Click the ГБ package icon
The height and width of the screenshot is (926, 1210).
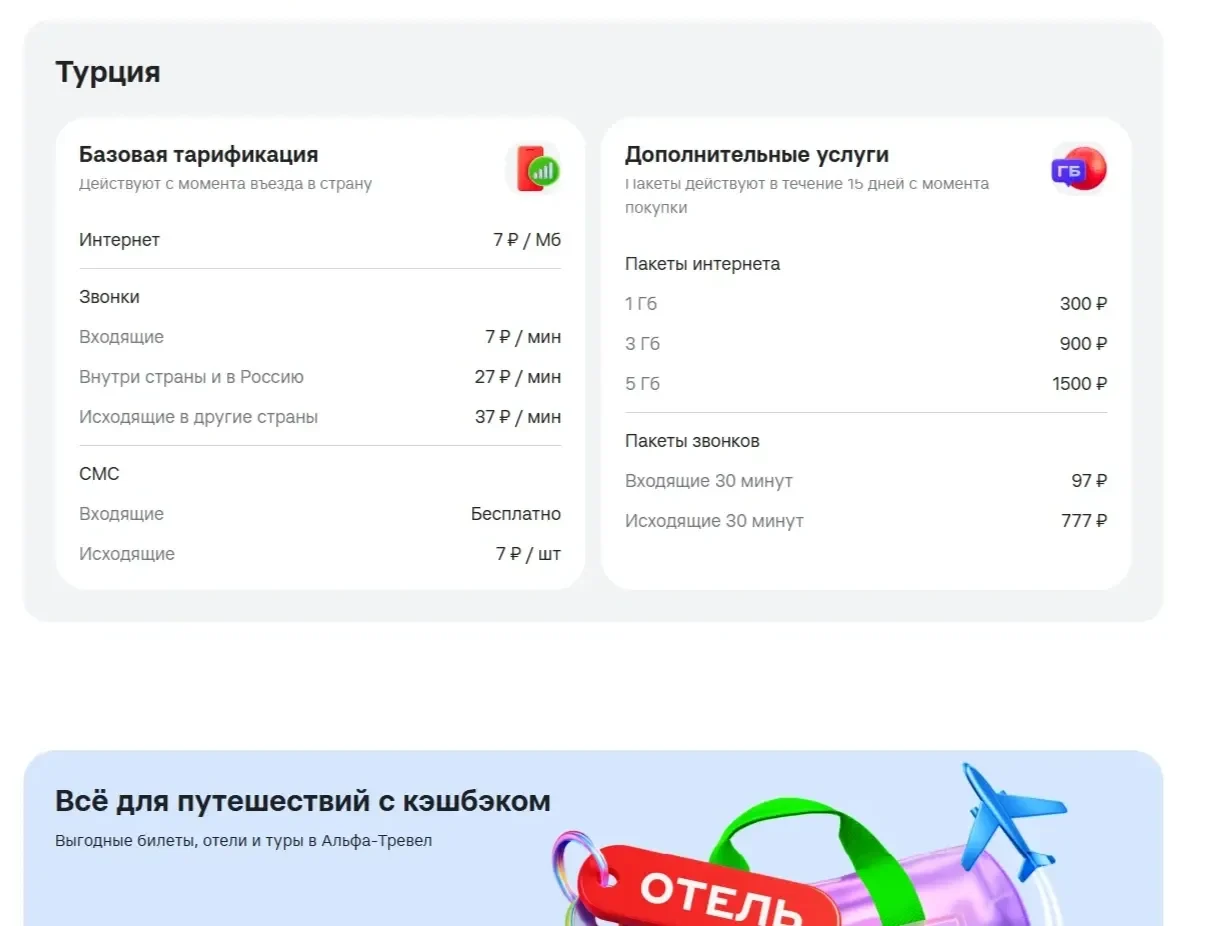click(x=1079, y=168)
